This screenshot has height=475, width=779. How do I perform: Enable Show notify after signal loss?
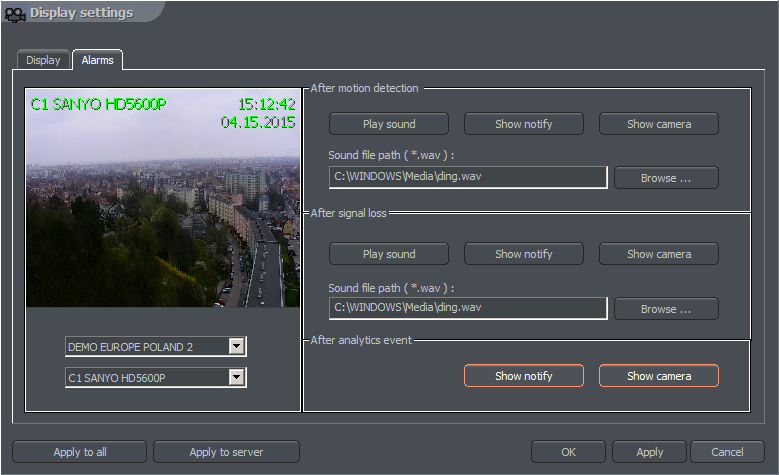point(523,254)
